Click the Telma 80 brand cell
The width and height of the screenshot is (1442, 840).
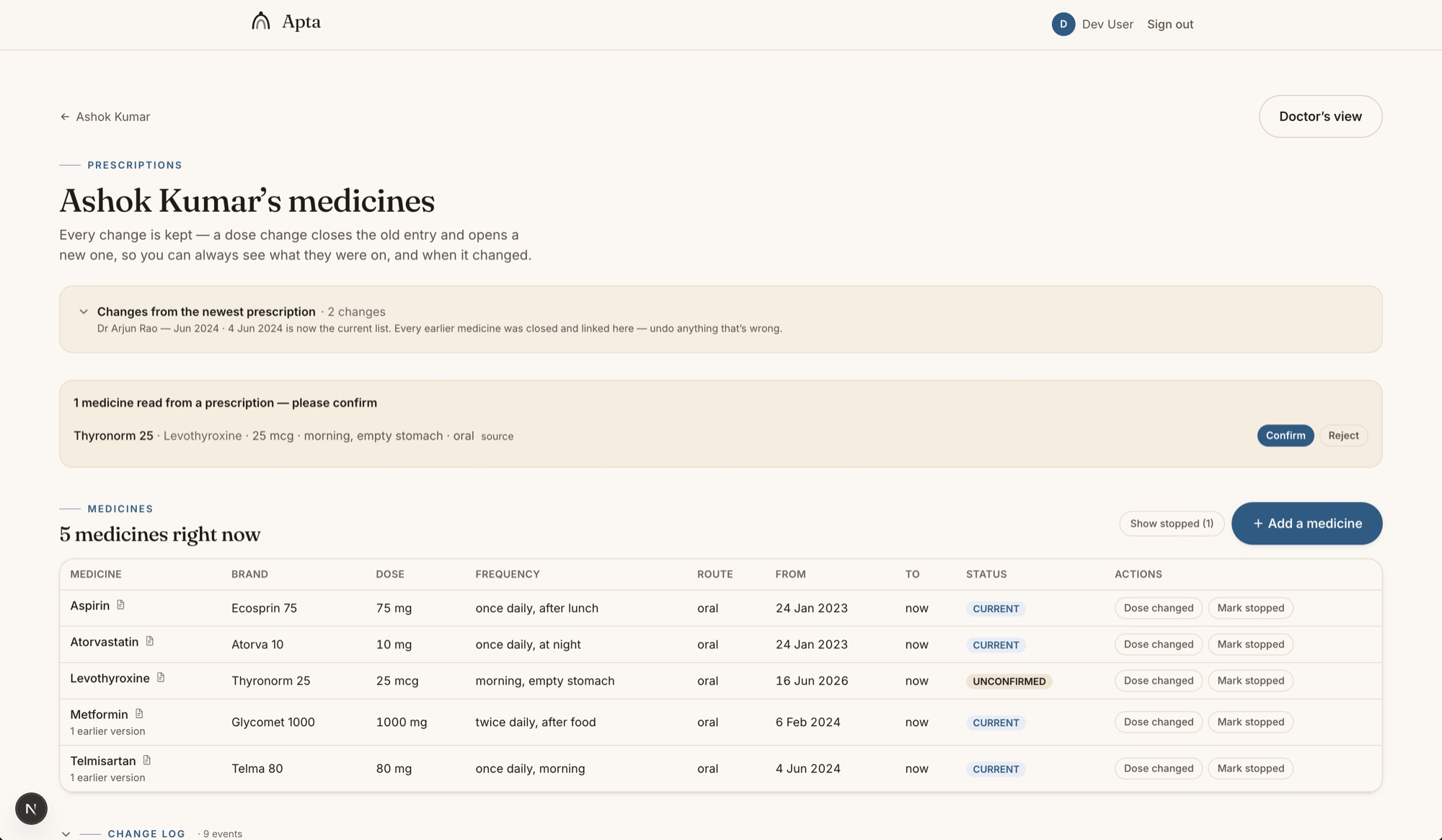coord(257,769)
